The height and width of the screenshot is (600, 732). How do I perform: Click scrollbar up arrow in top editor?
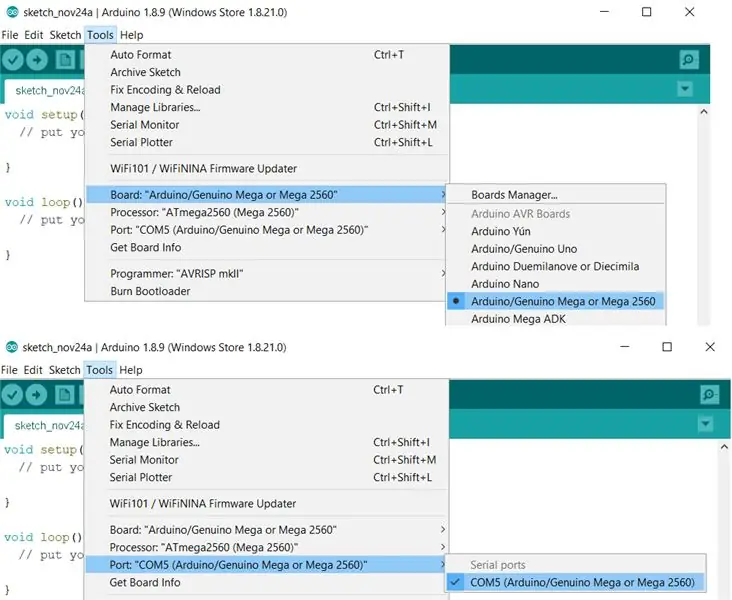(704, 112)
